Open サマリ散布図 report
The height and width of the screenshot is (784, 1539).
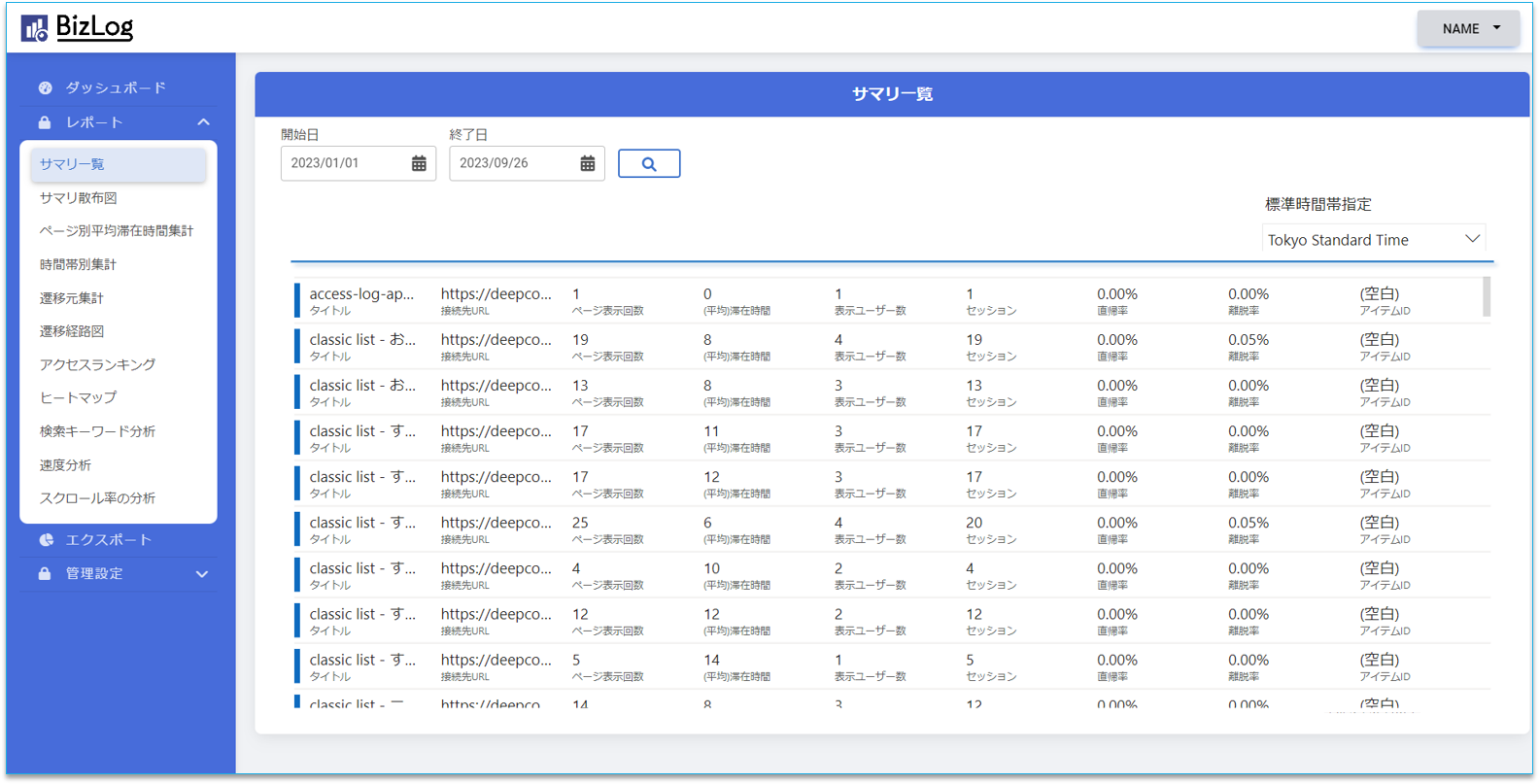[x=79, y=198]
